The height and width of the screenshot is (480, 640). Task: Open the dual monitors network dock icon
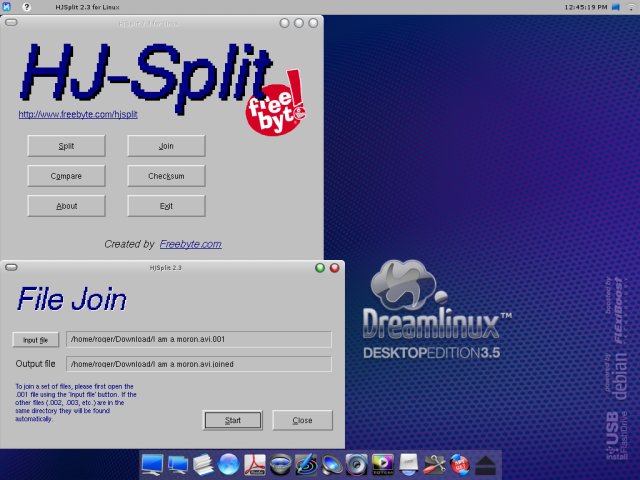[178, 465]
